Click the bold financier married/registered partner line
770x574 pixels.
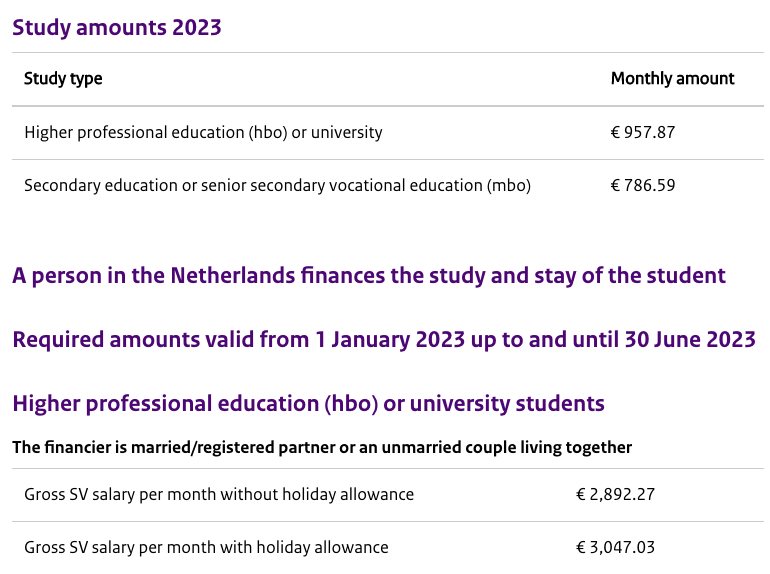pyautogui.click(x=322, y=447)
